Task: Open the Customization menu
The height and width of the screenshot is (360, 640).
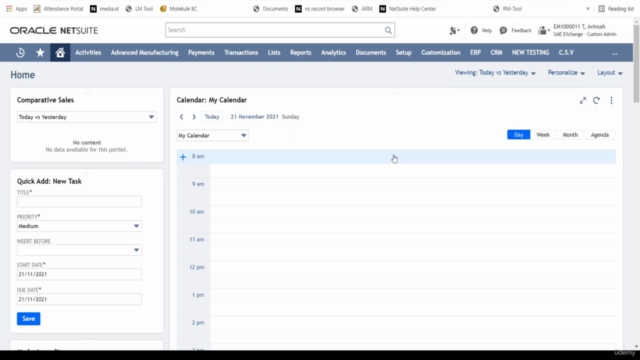Action: click(x=441, y=53)
